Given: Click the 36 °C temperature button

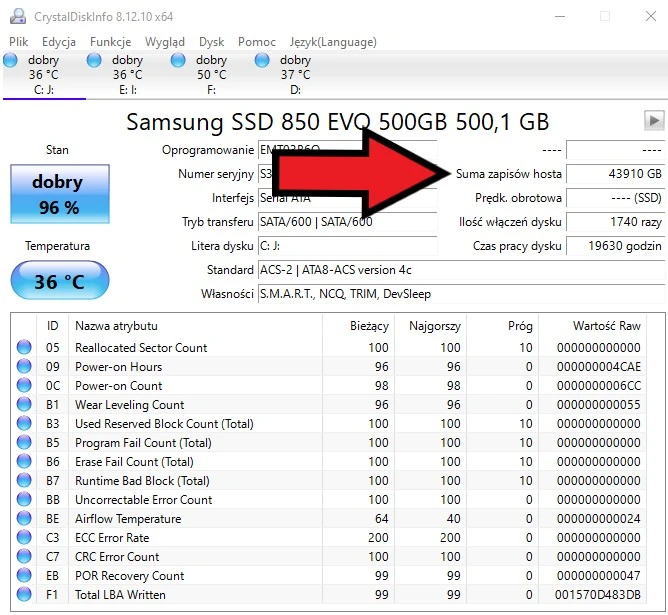Looking at the screenshot, I should pos(58,282).
